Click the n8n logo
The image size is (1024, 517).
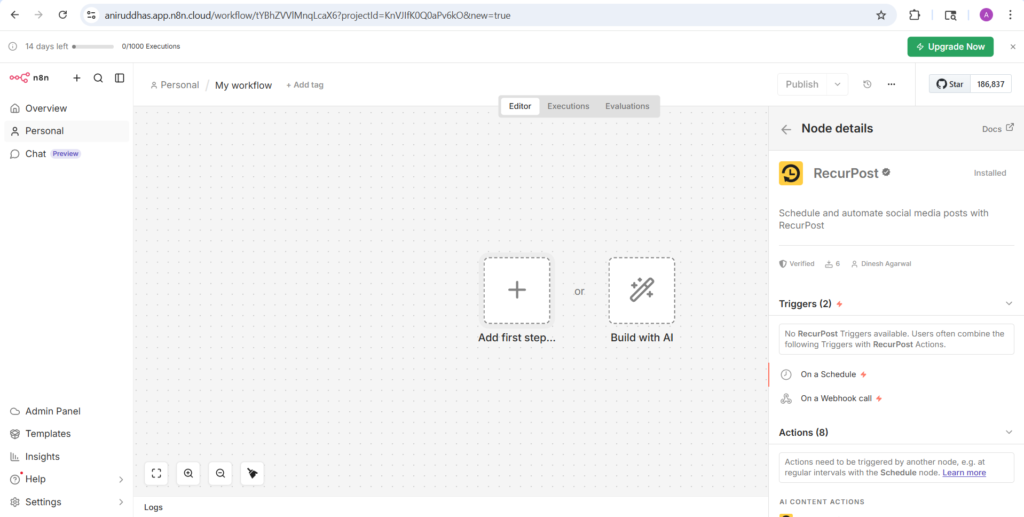[29, 78]
